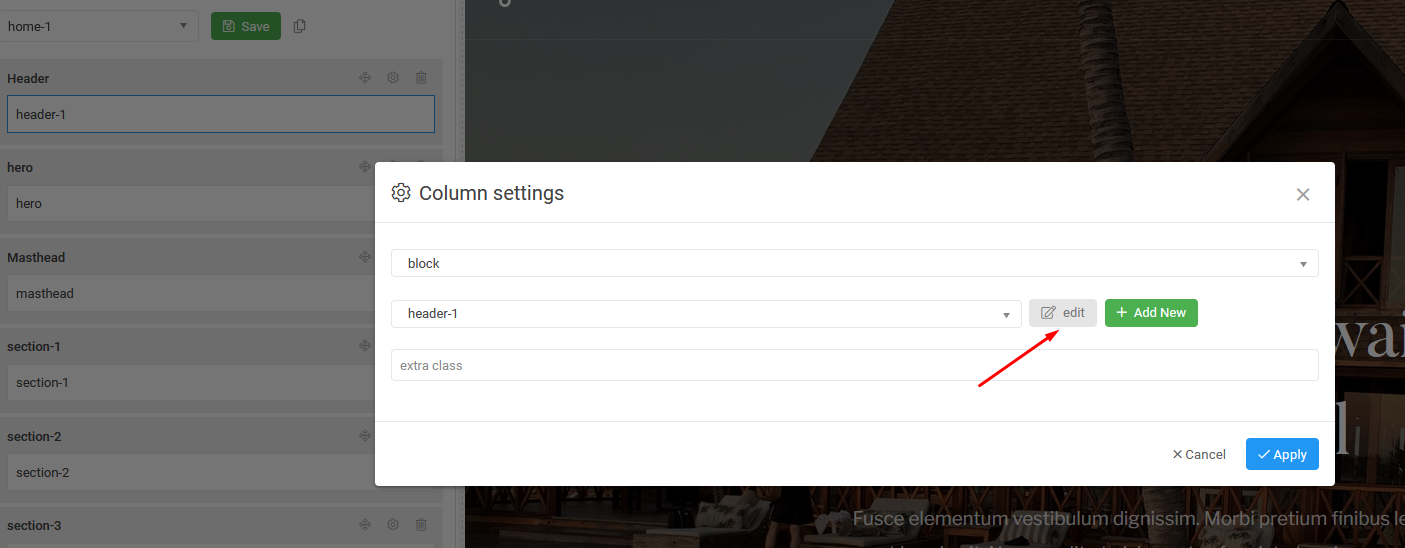The height and width of the screenshot is (548, 1405).
Task: Click the move handle on Header row
Action: pyautogui.click(x=365, y=78)
